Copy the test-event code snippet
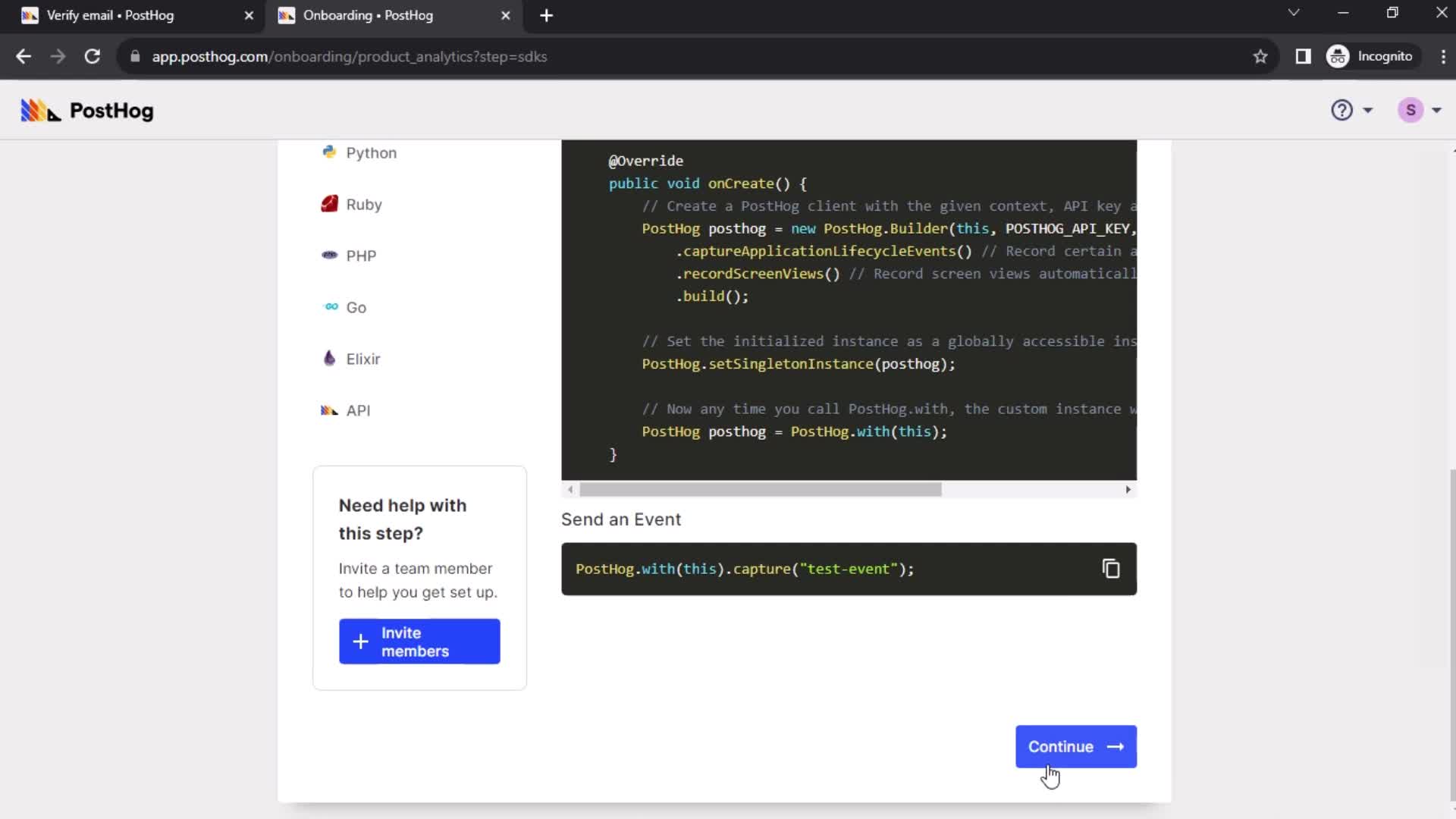Screen dimensions: 1456x819 click(1111, 569)
